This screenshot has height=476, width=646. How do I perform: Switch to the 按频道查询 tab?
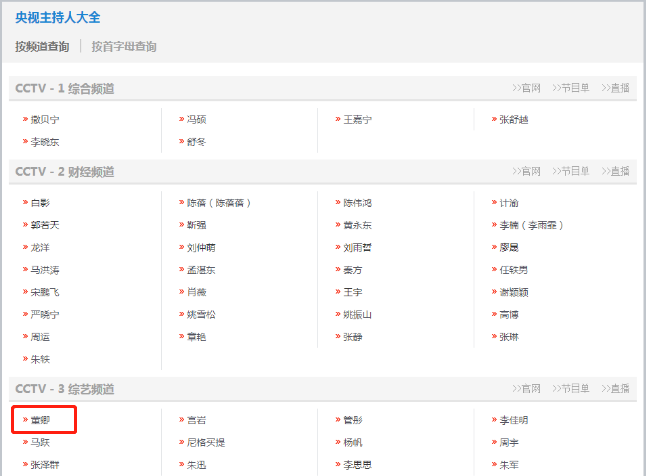42,47
